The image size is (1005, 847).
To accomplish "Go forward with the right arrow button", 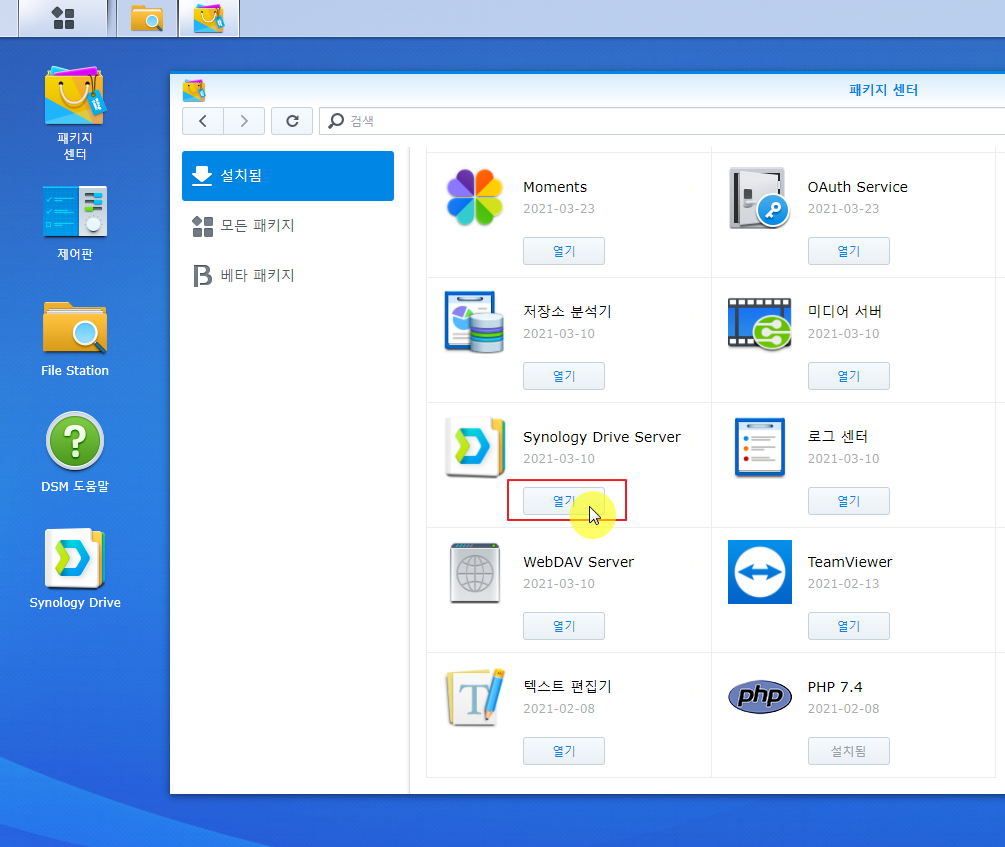I will click(x=244, y=121).
